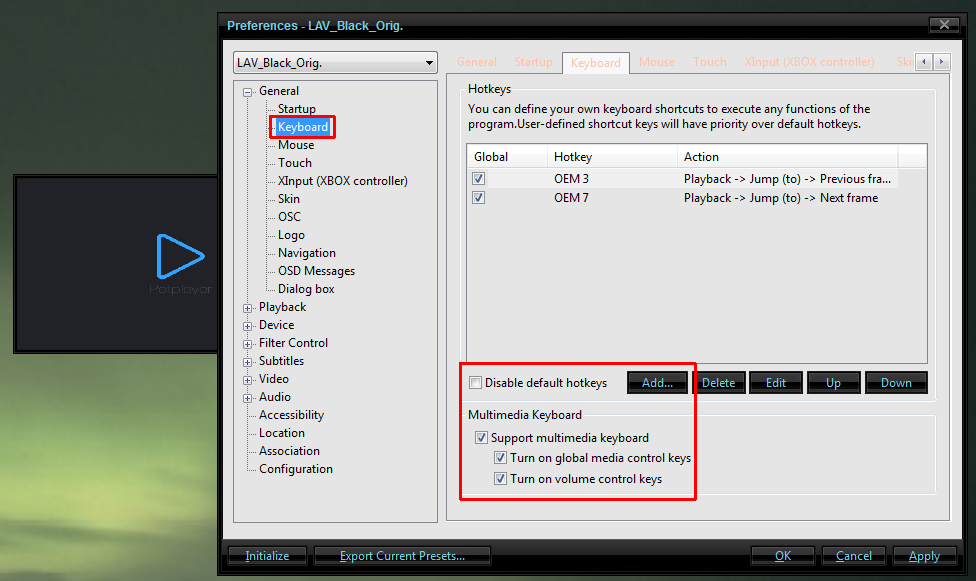Click the Add... hotkey button
The height and width of the screenshot is (581, 976).
657,383
